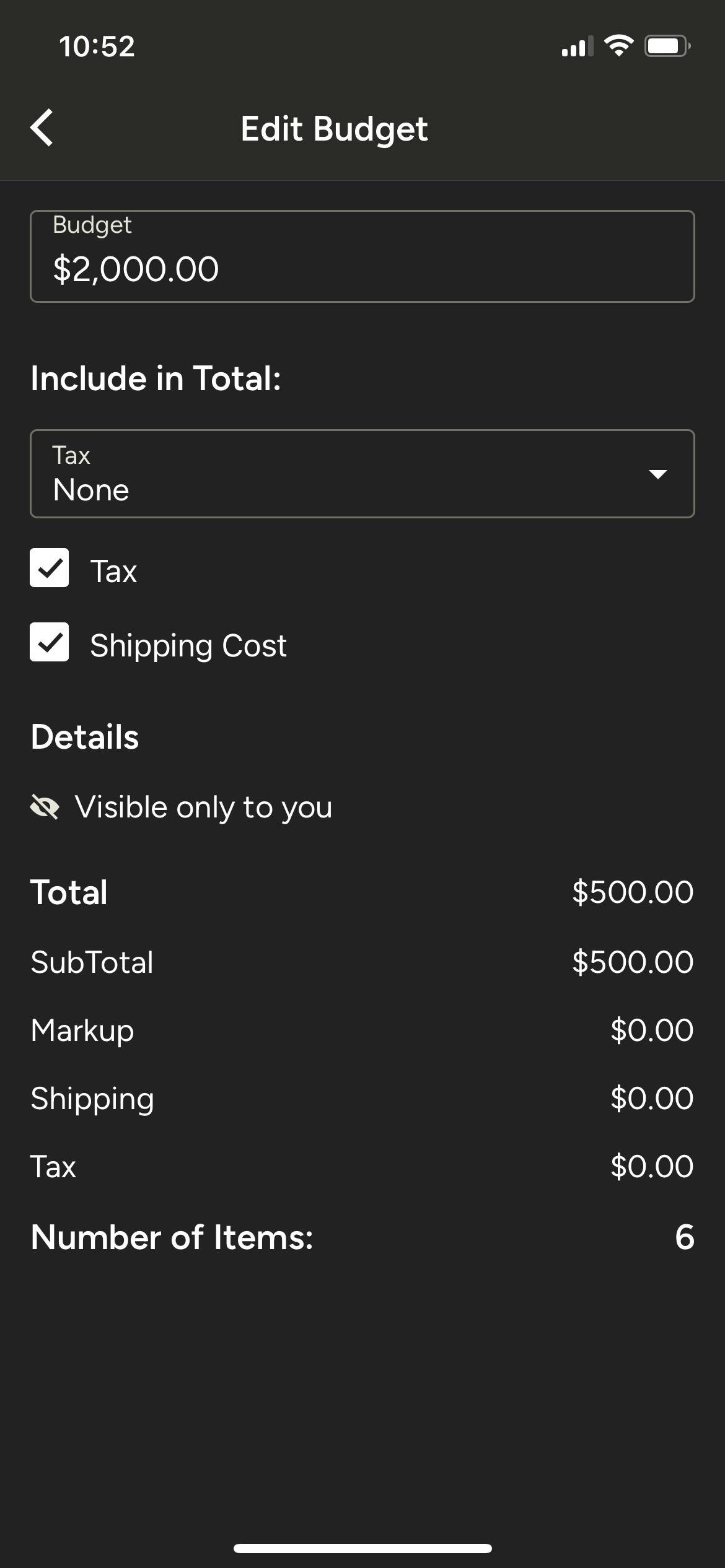Tap the Markup $0.00 value

click(x=652, y=1030)
